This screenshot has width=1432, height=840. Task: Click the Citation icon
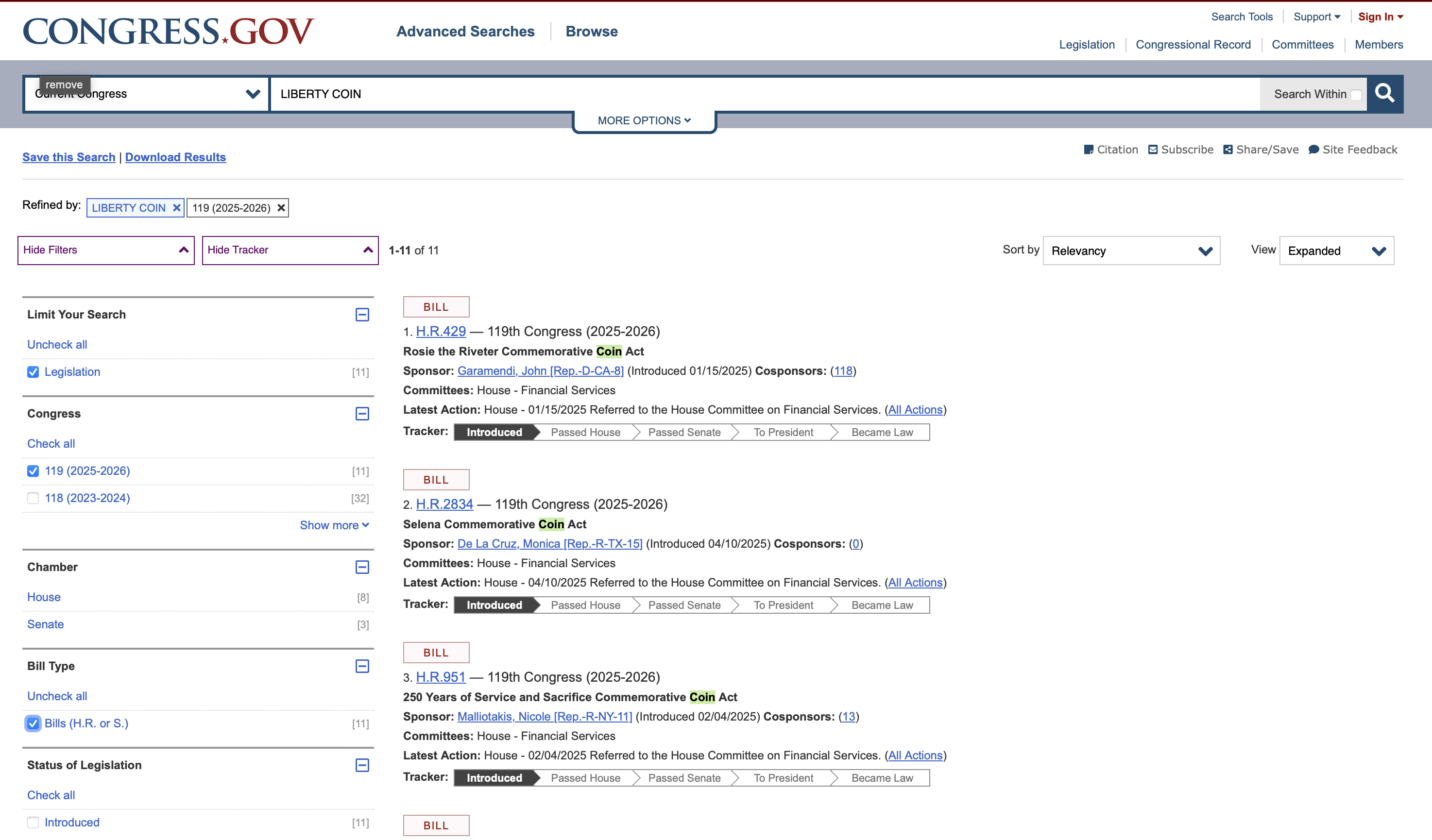click(1088, 150)
